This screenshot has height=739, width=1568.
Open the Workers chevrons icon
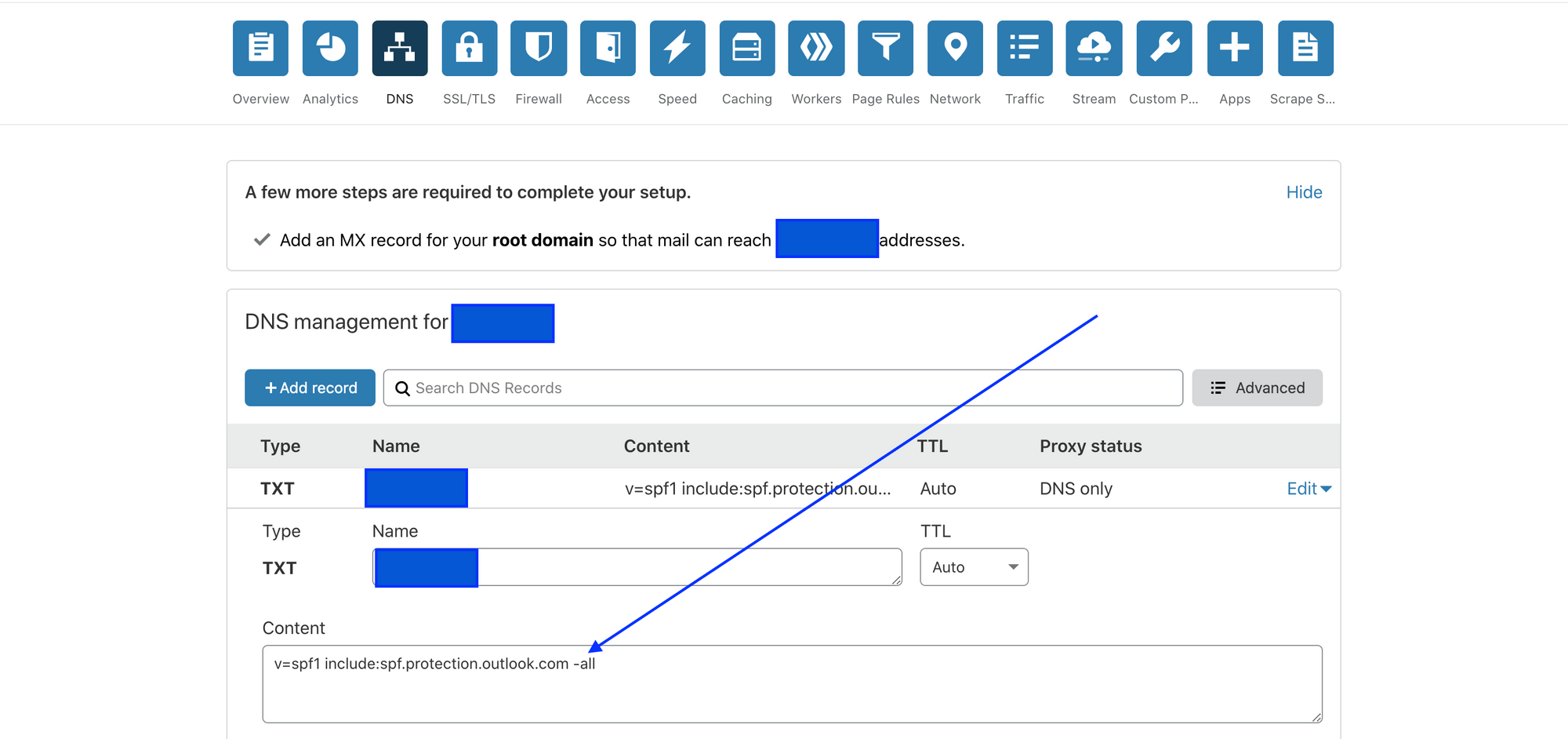point(816,49)
